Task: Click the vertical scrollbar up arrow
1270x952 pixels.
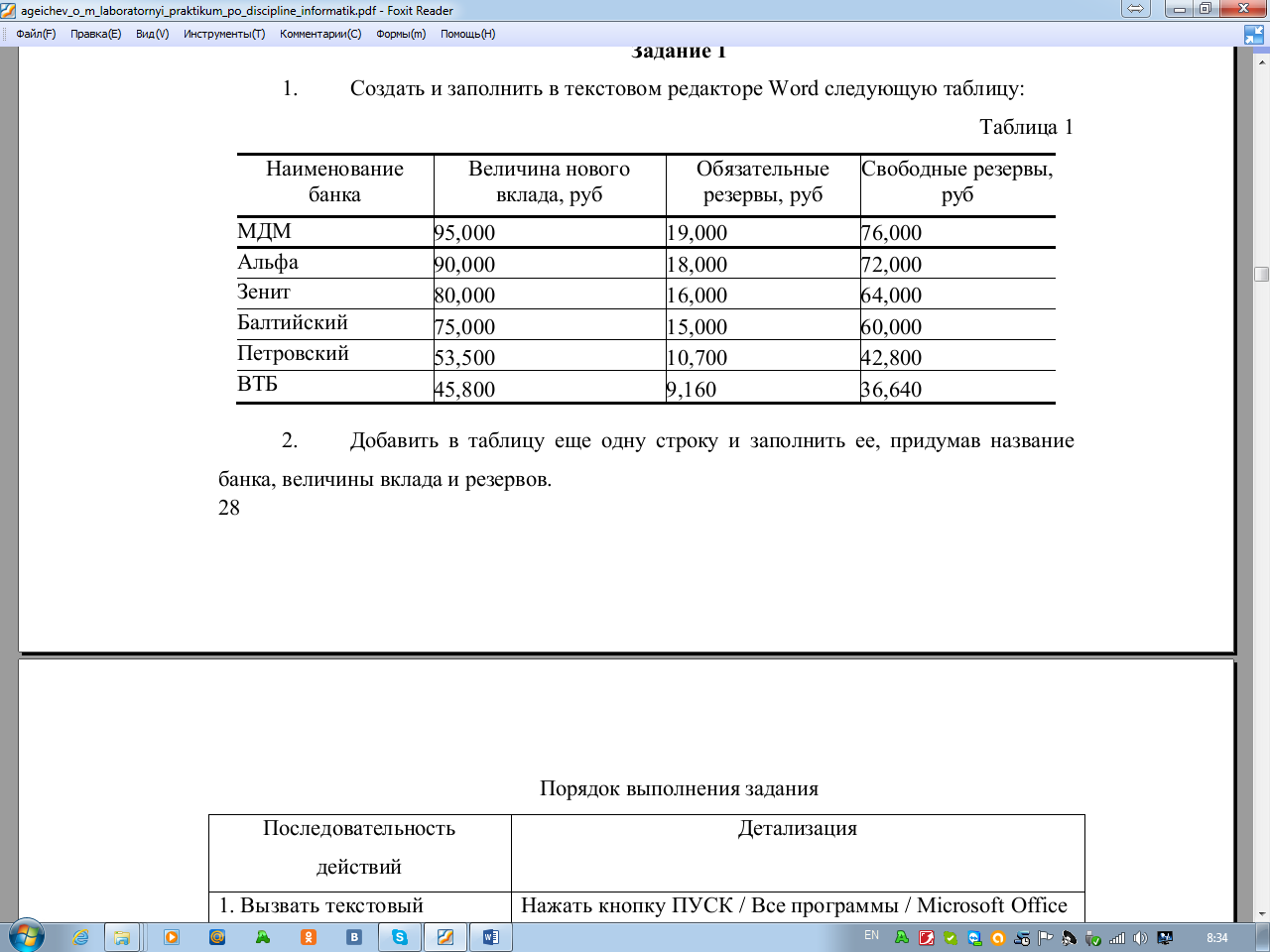Action: tap(1262, 60)
